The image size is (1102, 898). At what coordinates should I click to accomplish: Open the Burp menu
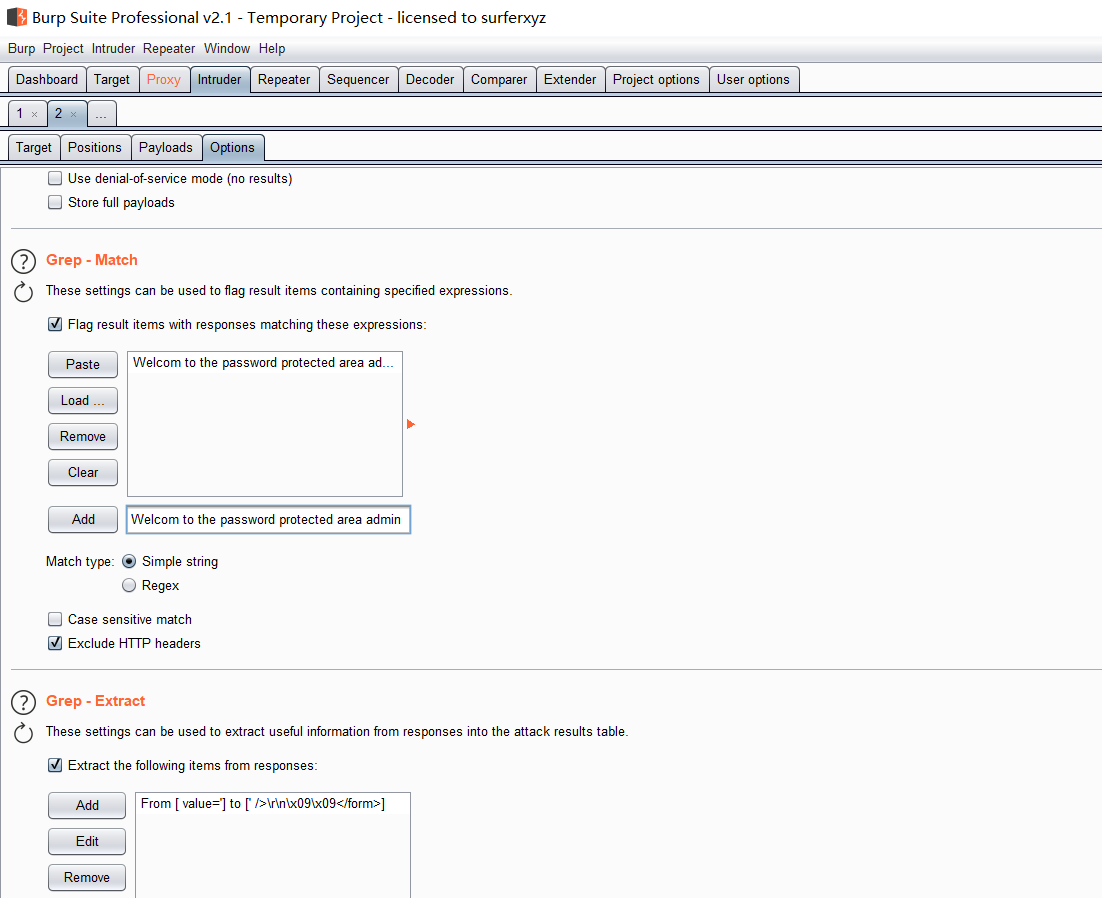[22, 48]
